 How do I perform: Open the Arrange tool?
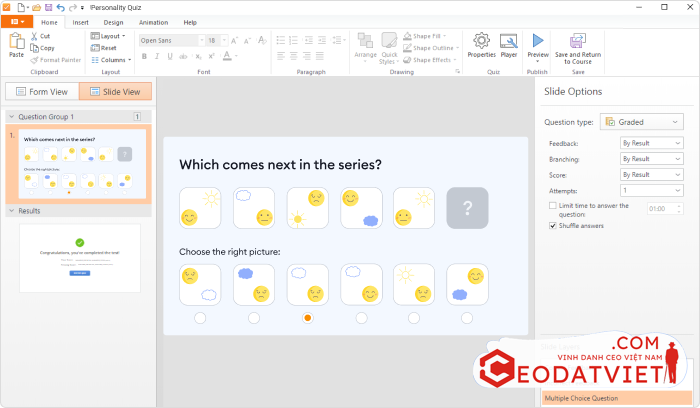[366, 46]
